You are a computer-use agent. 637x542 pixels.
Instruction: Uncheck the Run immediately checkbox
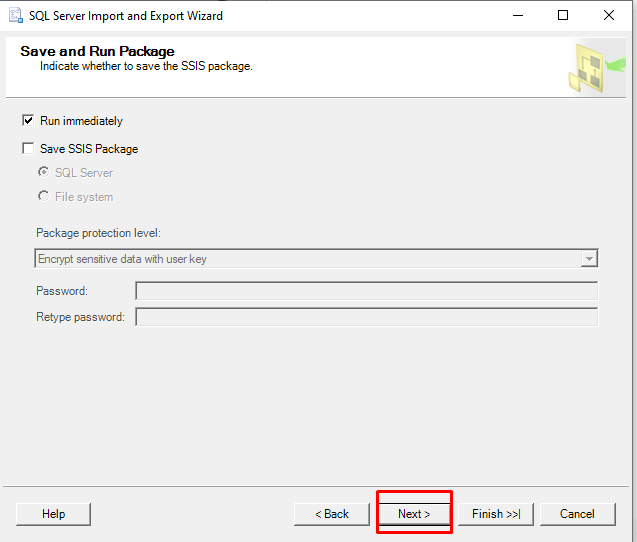tap(28, 120)
